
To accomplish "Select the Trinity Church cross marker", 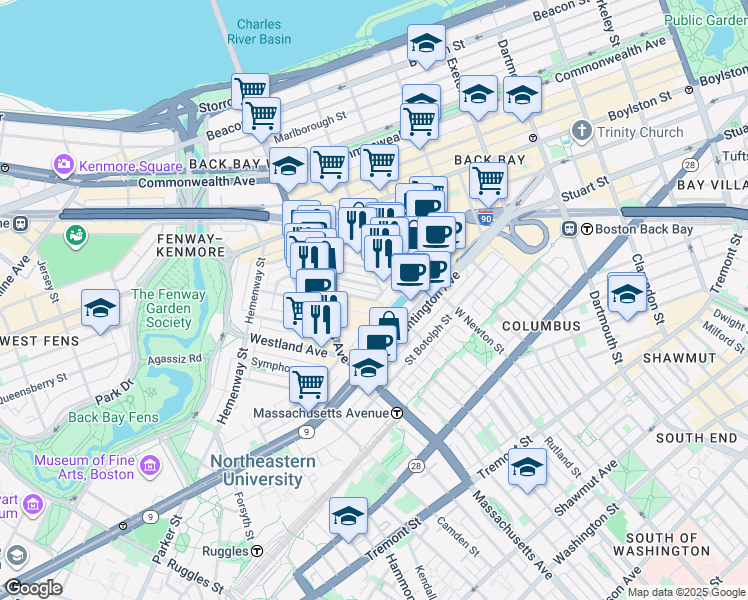I will 582,131.
